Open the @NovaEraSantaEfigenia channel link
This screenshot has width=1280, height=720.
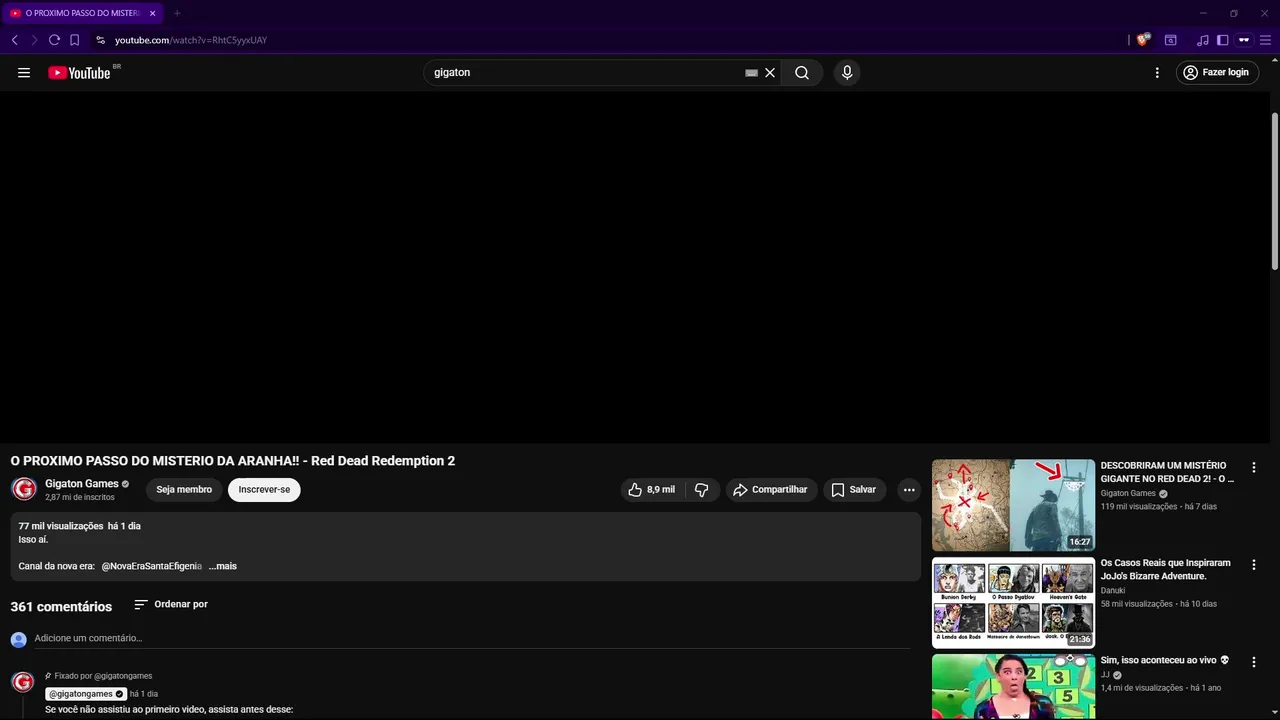(x=152, y=566)
